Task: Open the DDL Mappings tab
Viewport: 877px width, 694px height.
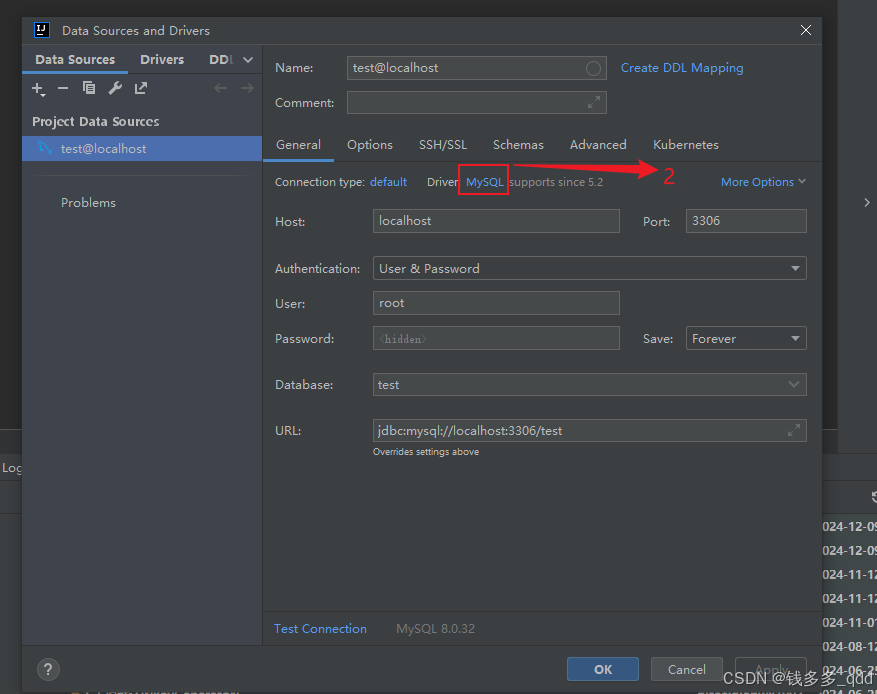Action: pyautogui.click(x=221, y=59)
